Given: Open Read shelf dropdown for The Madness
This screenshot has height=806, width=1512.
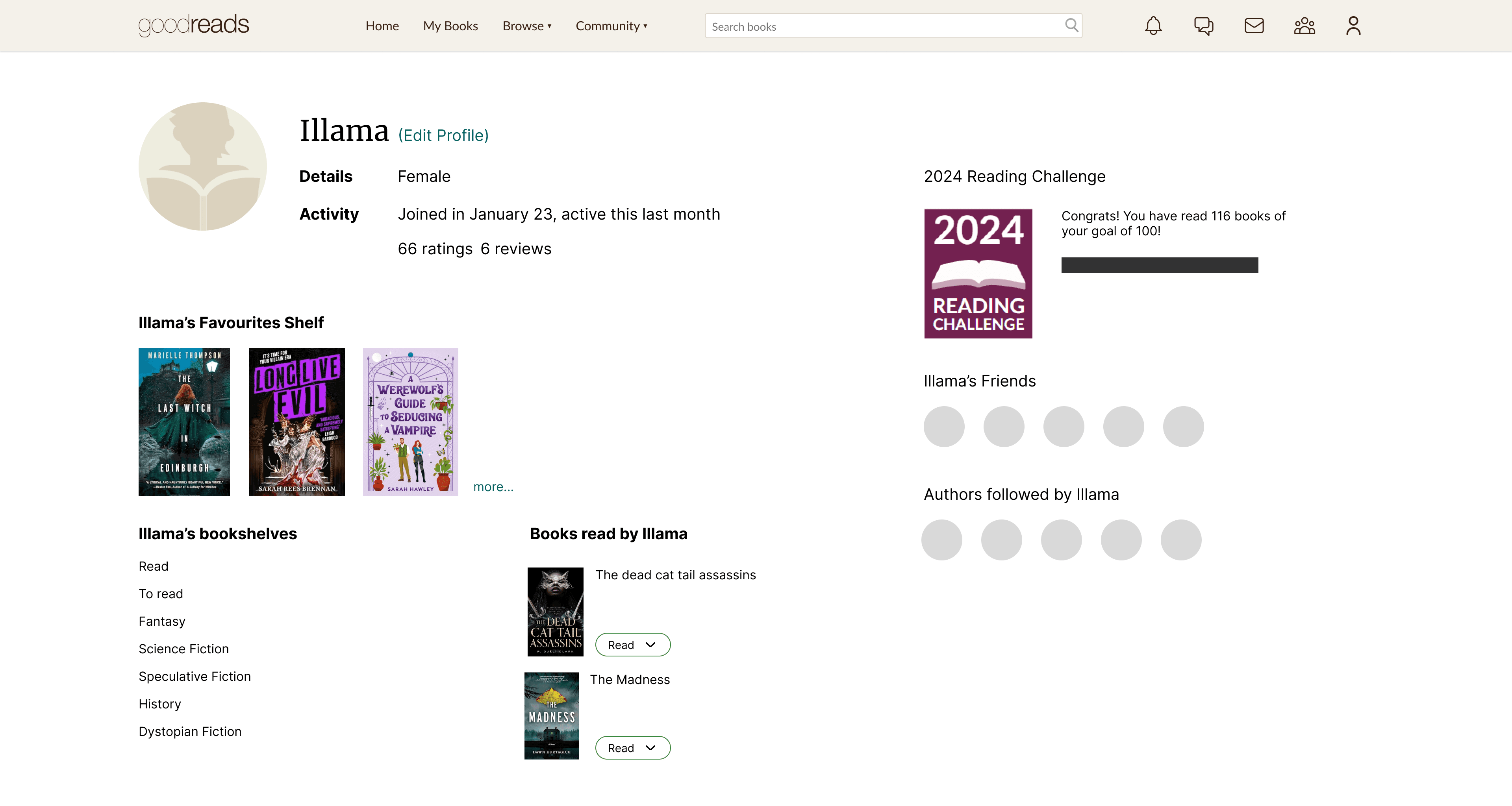Looking at the screenshot, I should point(633,748).
